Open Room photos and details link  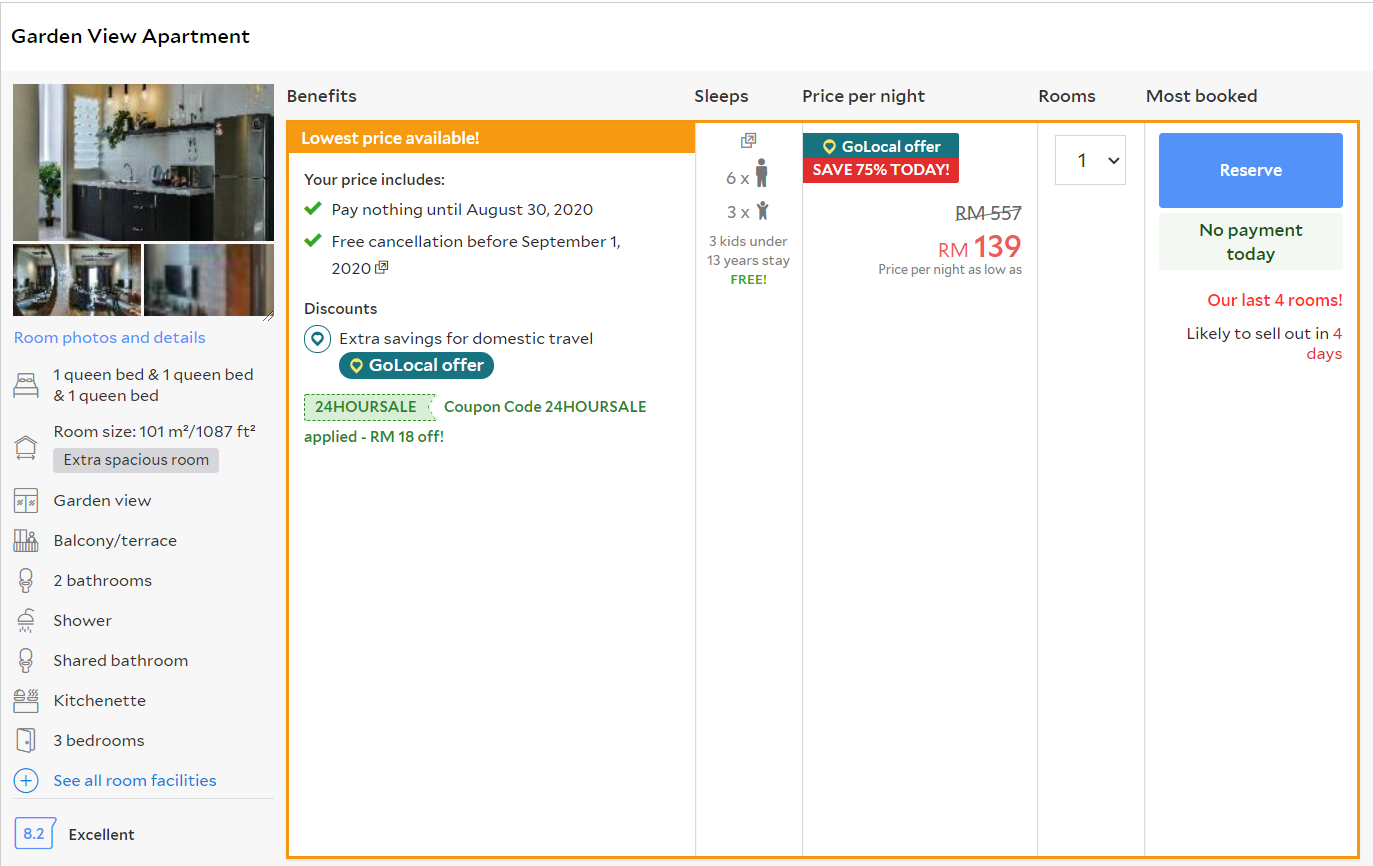point(109,338)
